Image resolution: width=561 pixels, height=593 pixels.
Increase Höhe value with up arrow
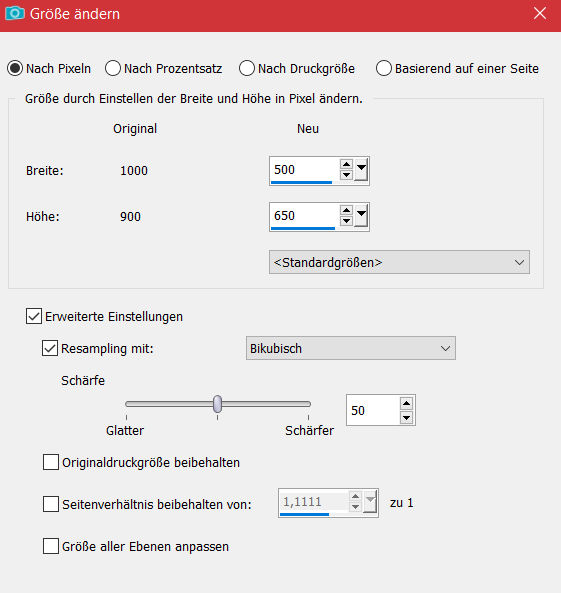pyautogui.click(x=346, y=210)
